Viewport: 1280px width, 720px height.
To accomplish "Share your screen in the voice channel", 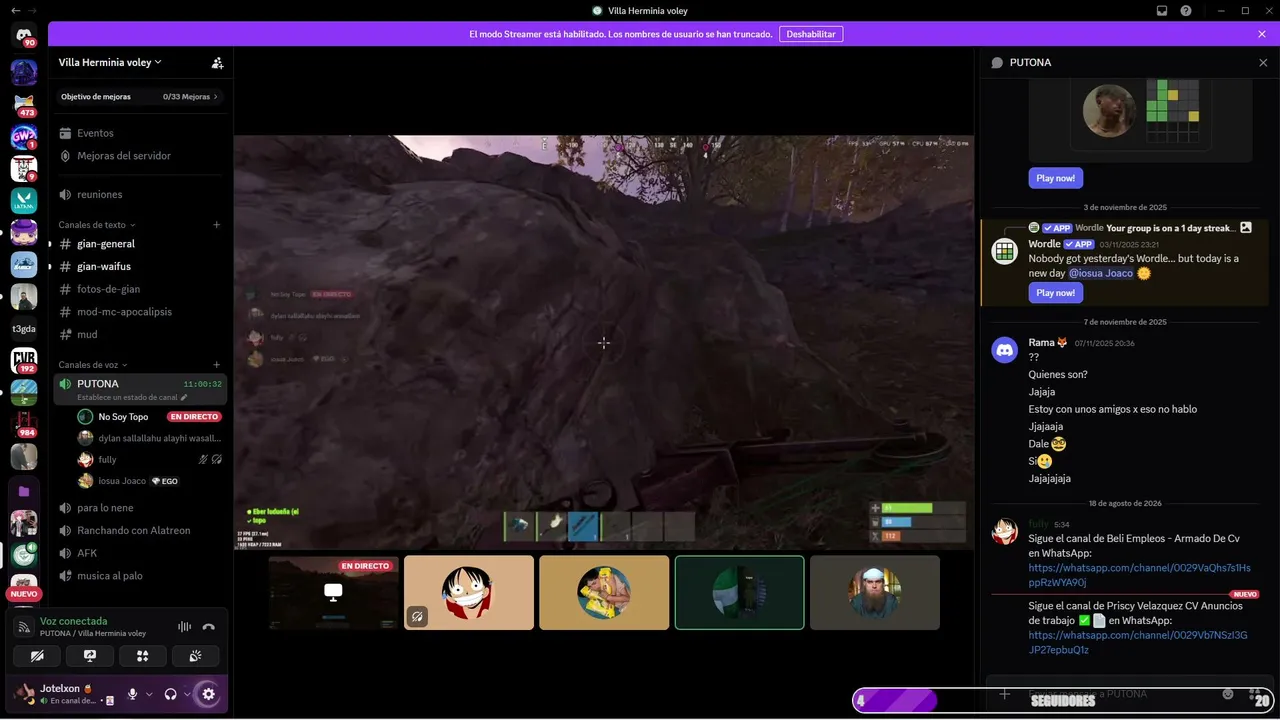I will tap(89, 656).
